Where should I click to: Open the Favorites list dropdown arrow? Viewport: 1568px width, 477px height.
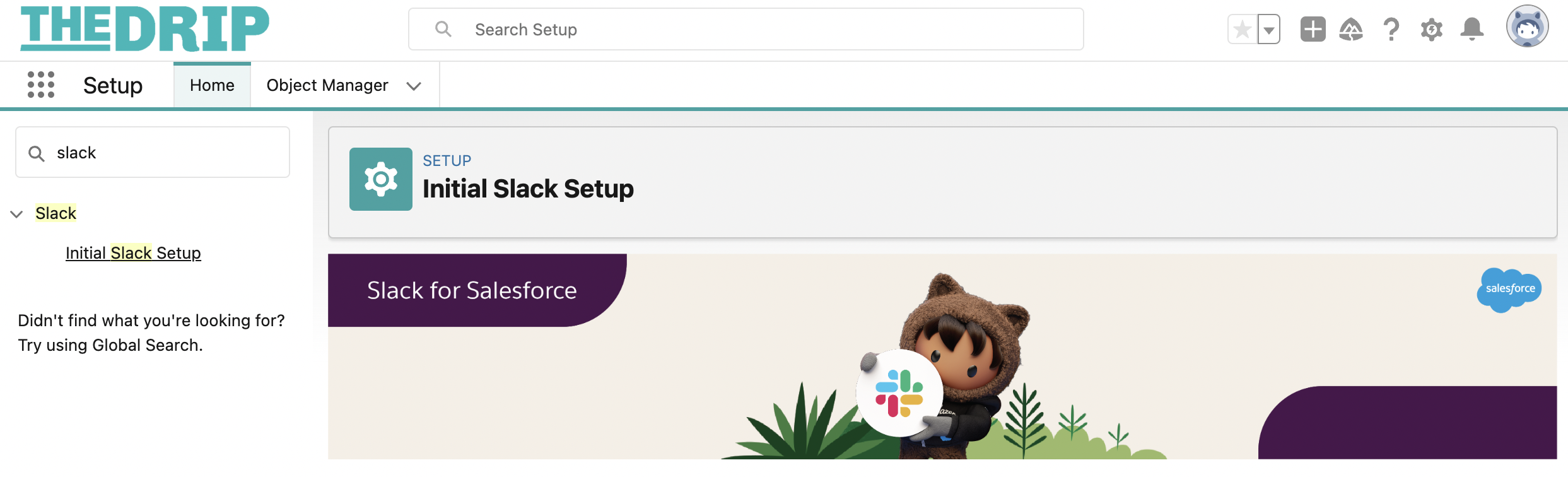click(1269, 29)
